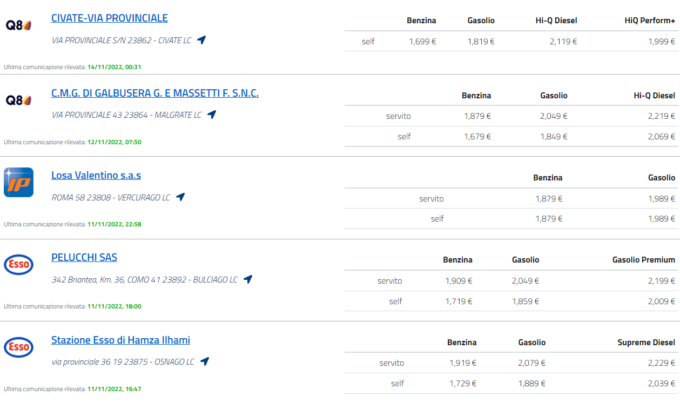Open navigation arrow next to Osnago LC address
Viewport: 680px width, 403px height.
click(205, 361)
